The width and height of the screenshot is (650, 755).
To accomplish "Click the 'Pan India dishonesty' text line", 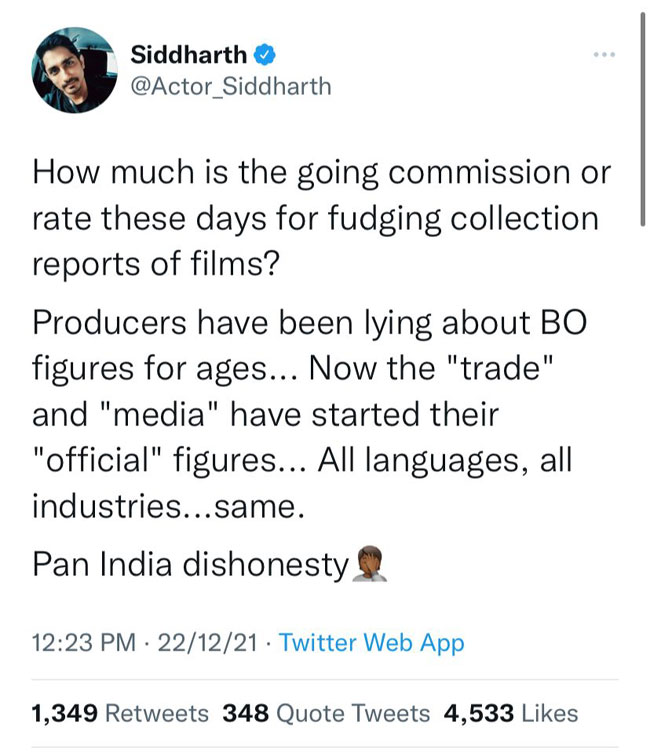I will click(x=190, y=565).
